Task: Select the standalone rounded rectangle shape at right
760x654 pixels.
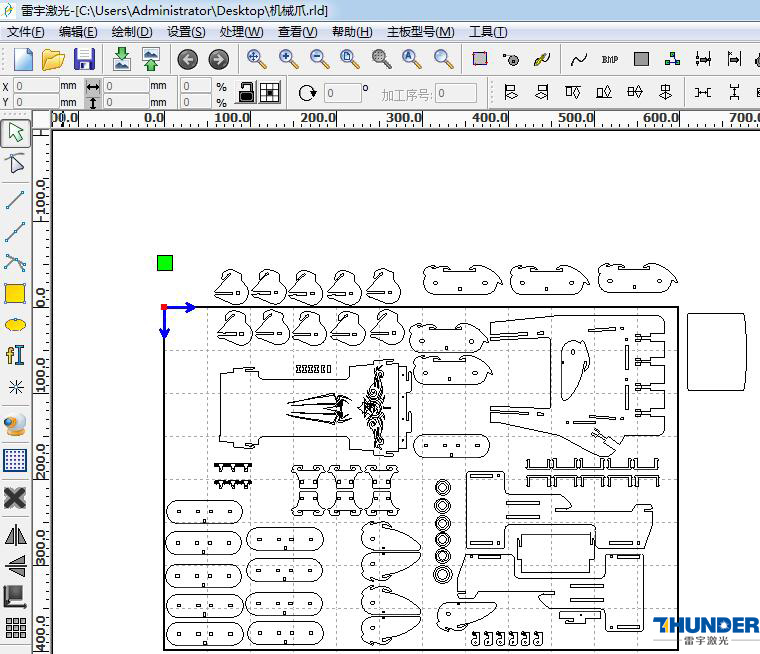Action: (716, 352)
